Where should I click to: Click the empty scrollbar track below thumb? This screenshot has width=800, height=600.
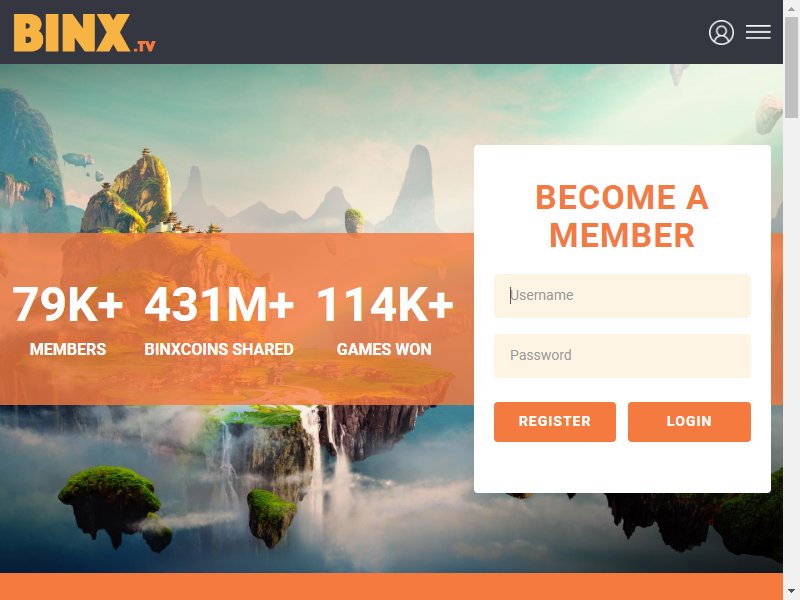click(x=791, y=351)
